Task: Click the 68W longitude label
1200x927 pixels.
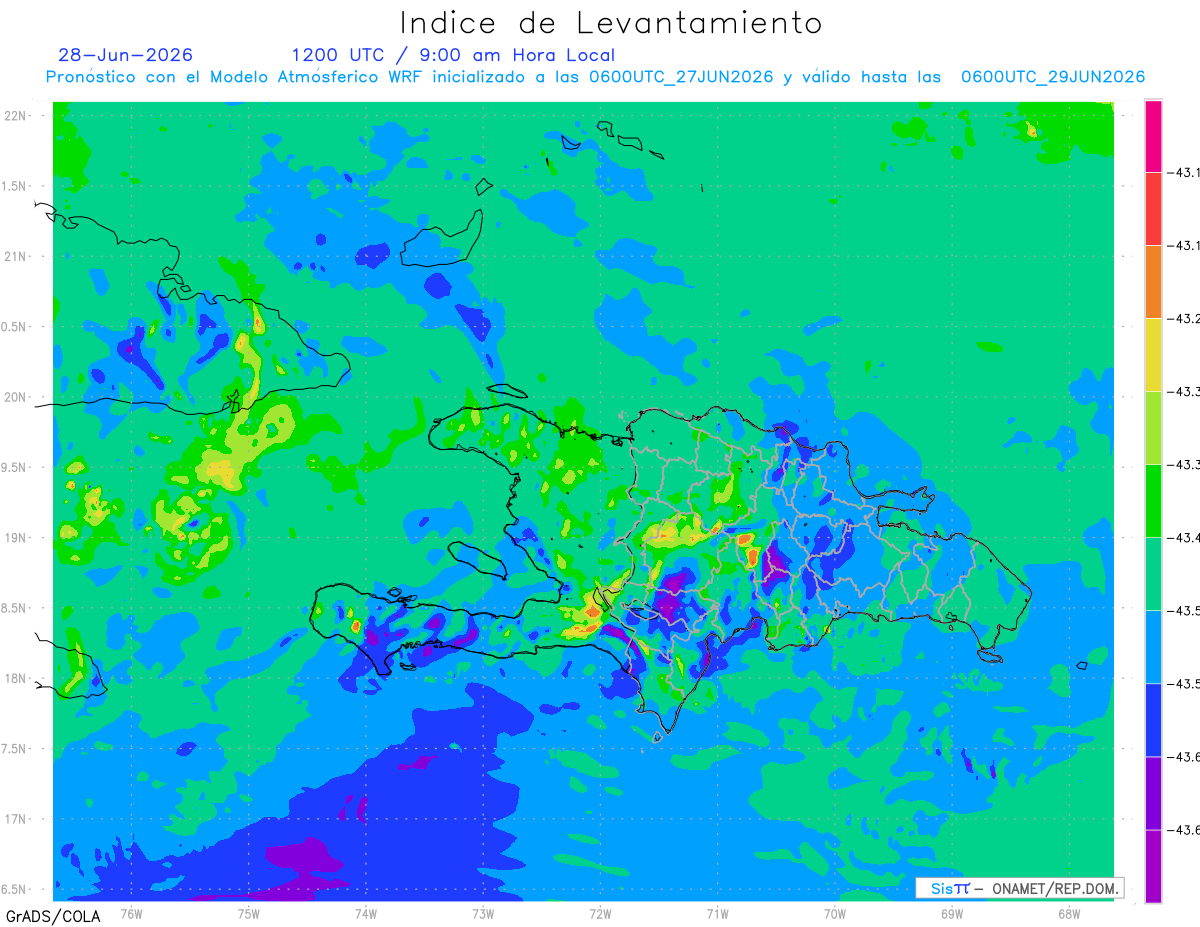Action: tap(1069, 913)
